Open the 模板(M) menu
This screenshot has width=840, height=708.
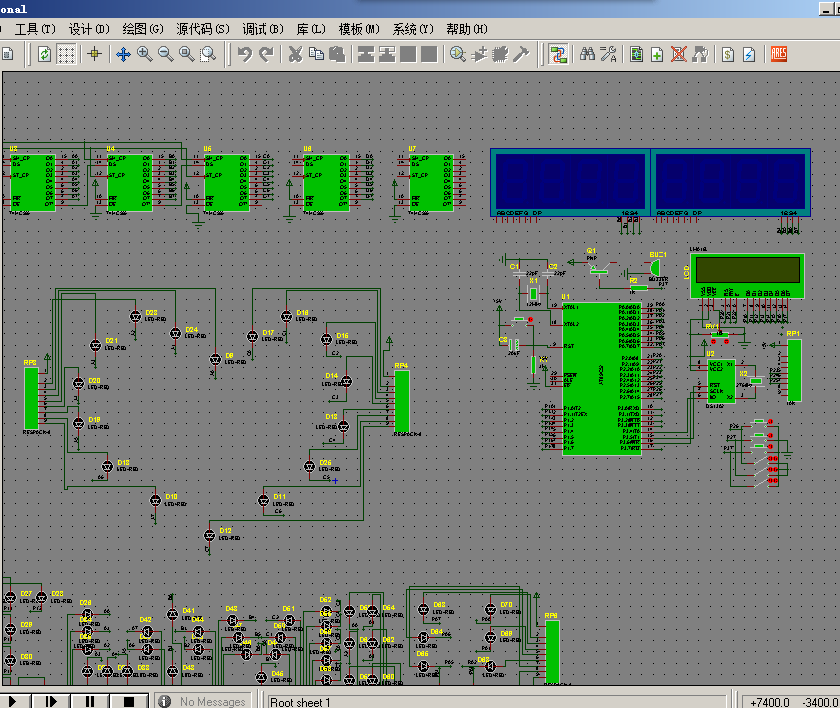pyautogui.click(x=359, y=29)
